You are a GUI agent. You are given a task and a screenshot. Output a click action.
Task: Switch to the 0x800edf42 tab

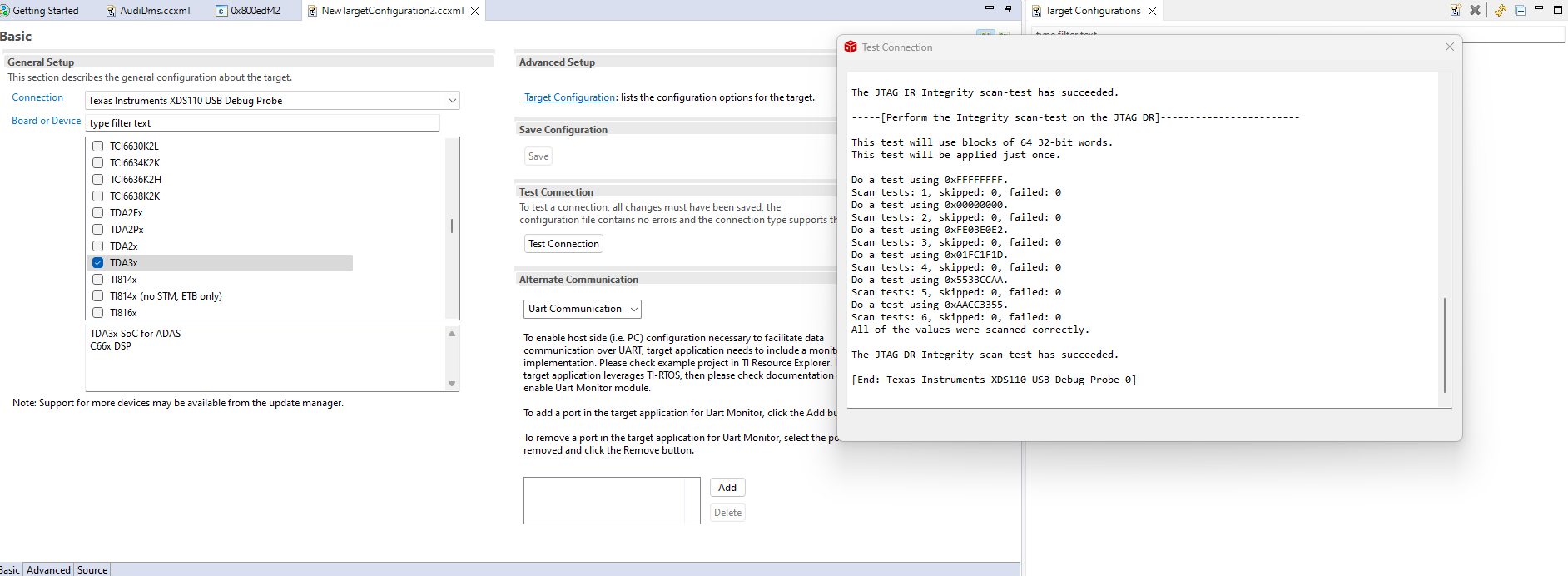(249, 11)
